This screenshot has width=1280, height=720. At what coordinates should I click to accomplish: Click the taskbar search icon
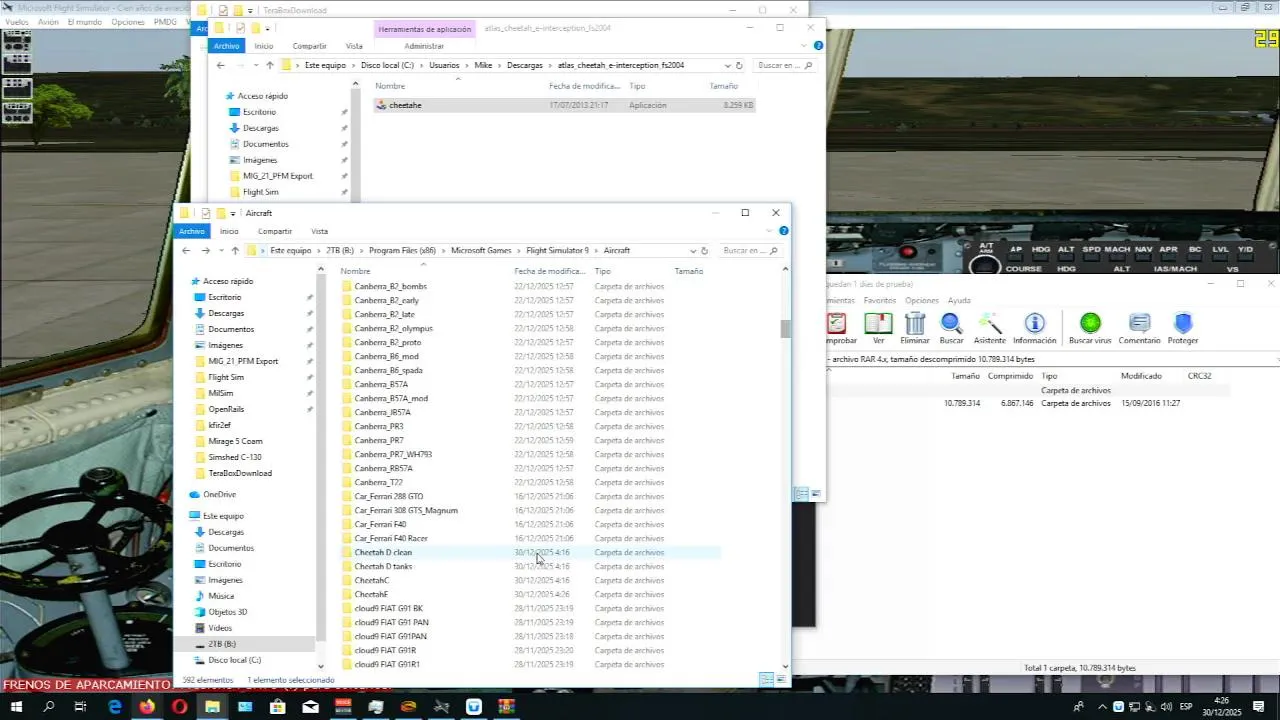click(48, 707)
